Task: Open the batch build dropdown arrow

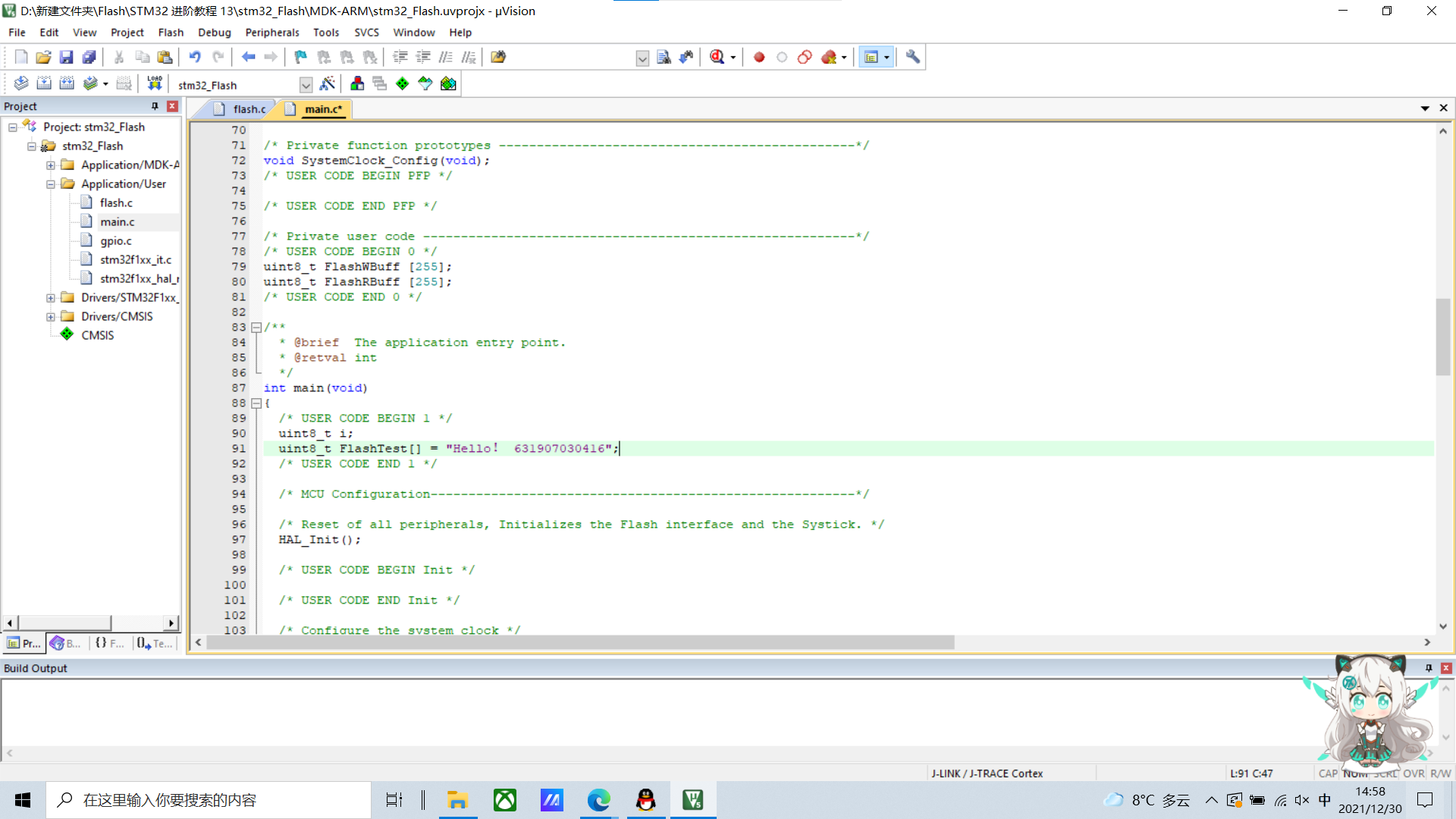Action: [x=105, y=84]
